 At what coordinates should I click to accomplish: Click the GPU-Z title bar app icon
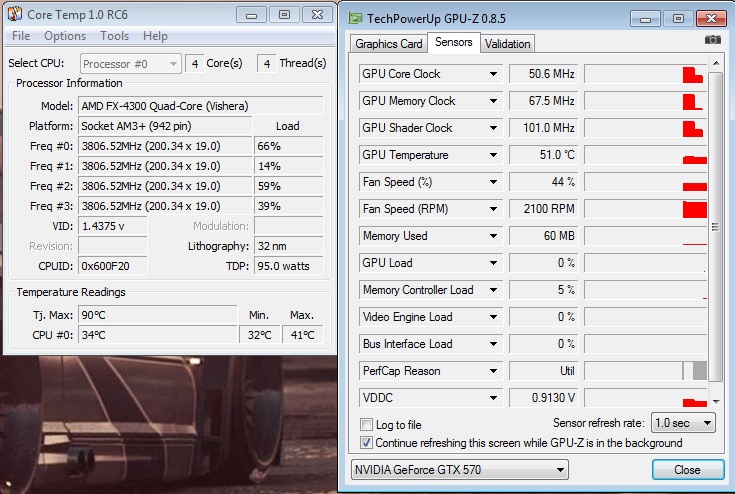point(355,18)
